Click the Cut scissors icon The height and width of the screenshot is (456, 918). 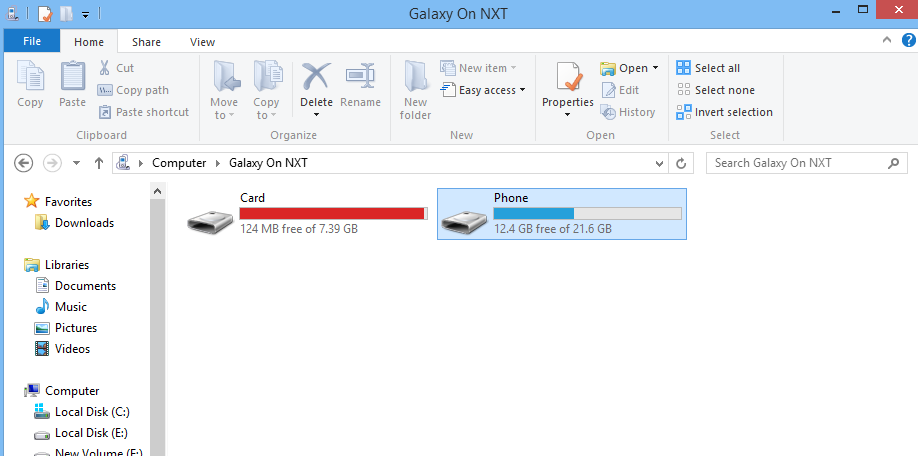105,68
